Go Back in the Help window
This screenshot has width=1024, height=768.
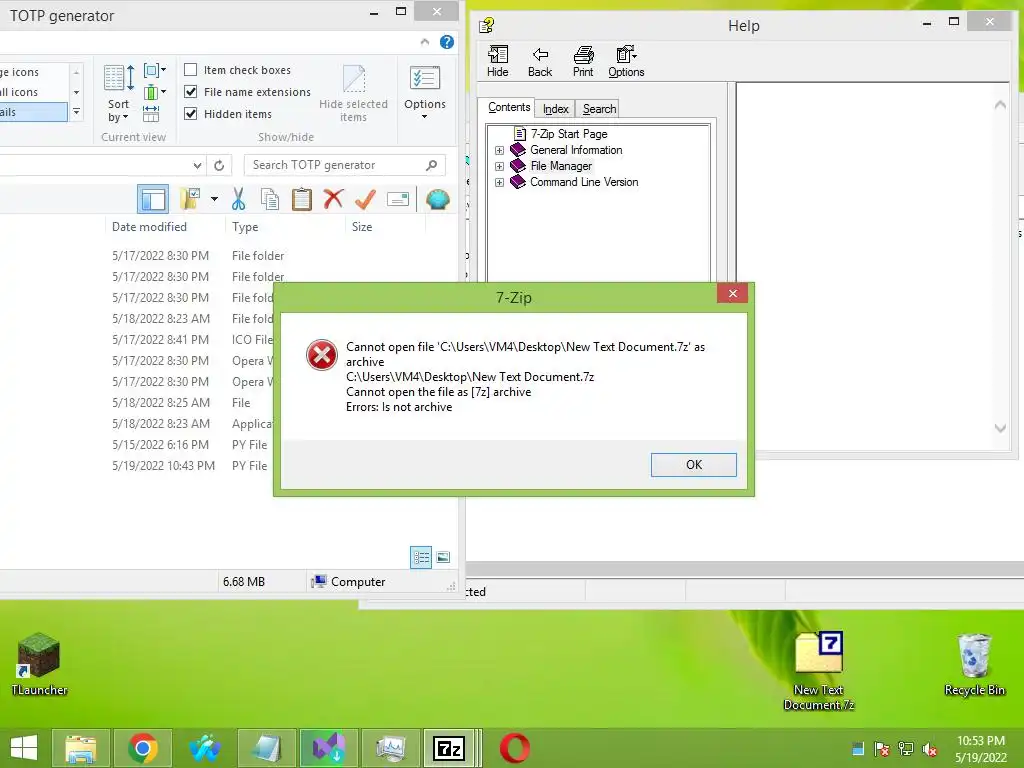539,61
